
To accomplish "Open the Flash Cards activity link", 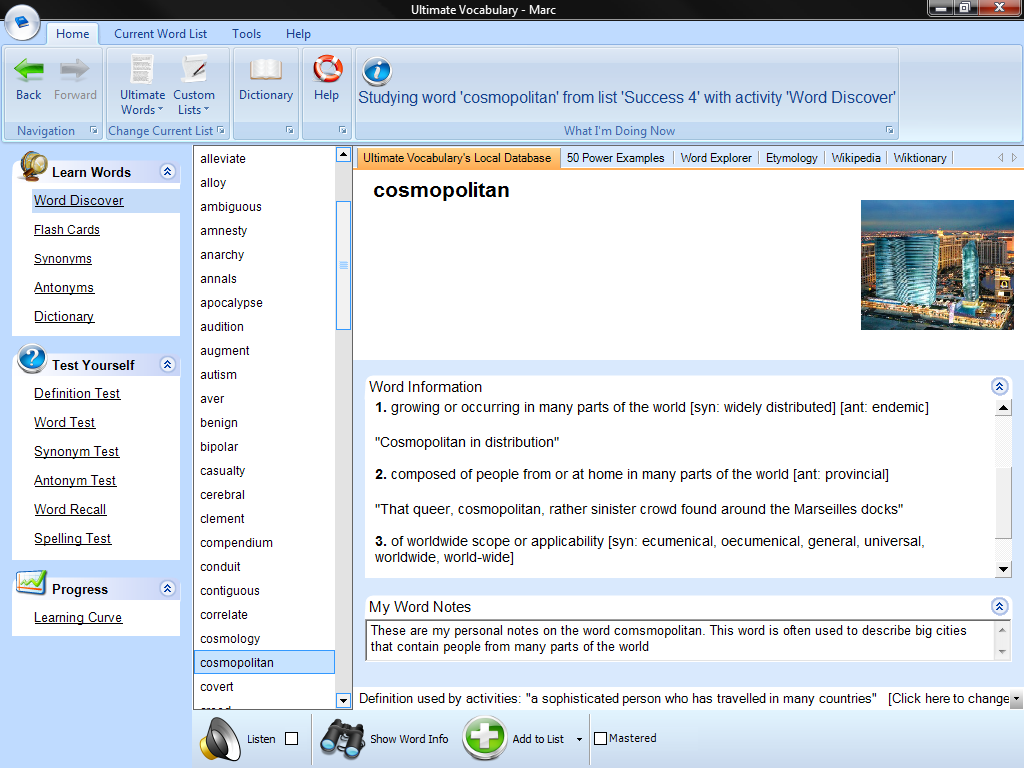I will pos(67,230).
